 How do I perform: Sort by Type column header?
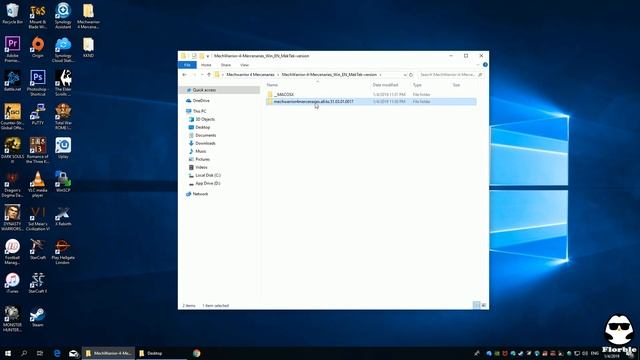[417, 85]
